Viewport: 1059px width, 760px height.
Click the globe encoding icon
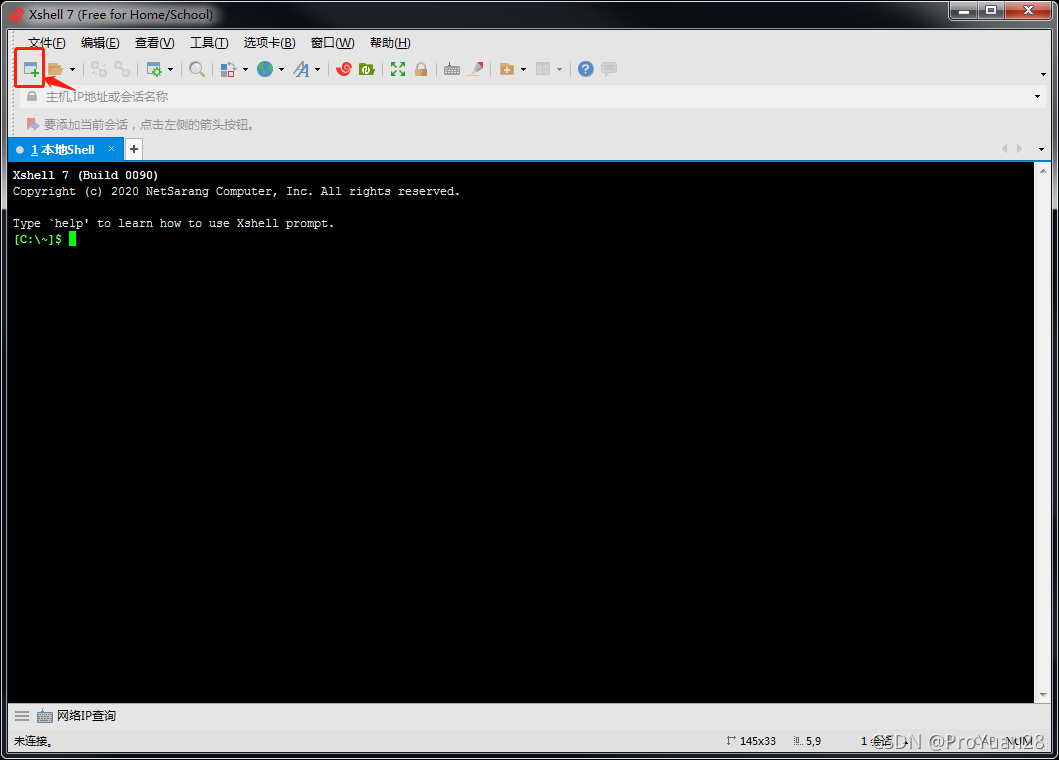click(265, 69)
